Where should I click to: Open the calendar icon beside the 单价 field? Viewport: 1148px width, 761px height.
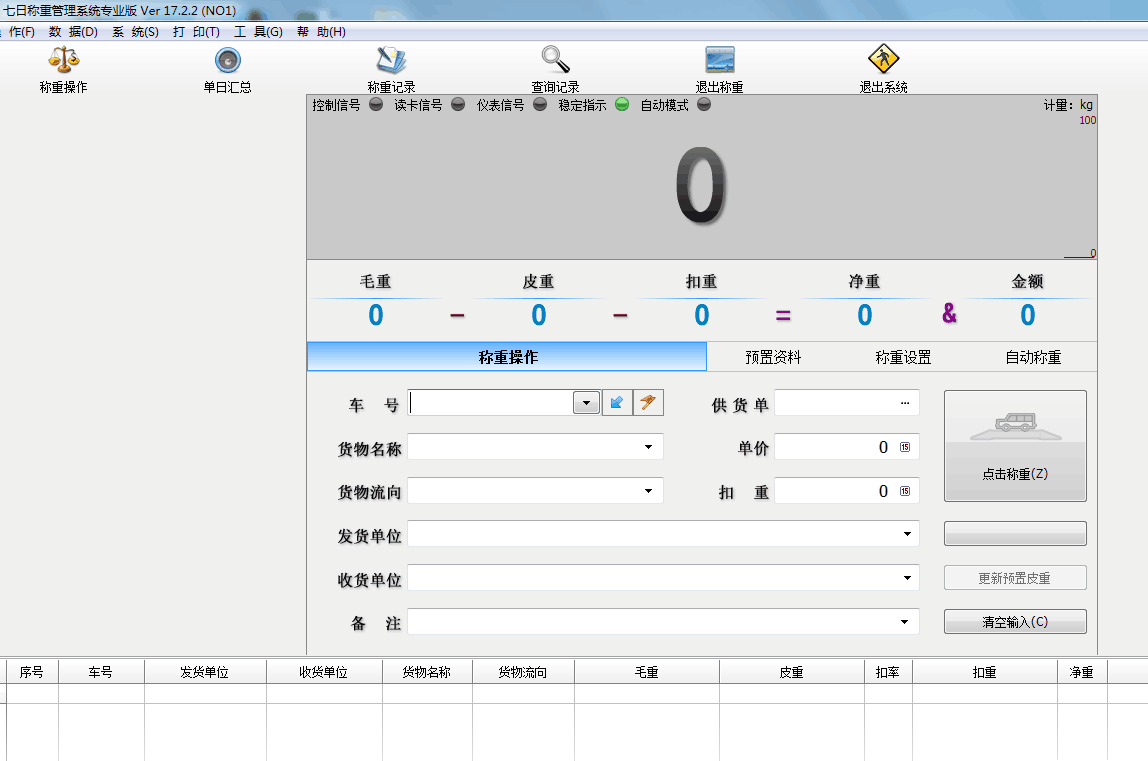point(907,447)
